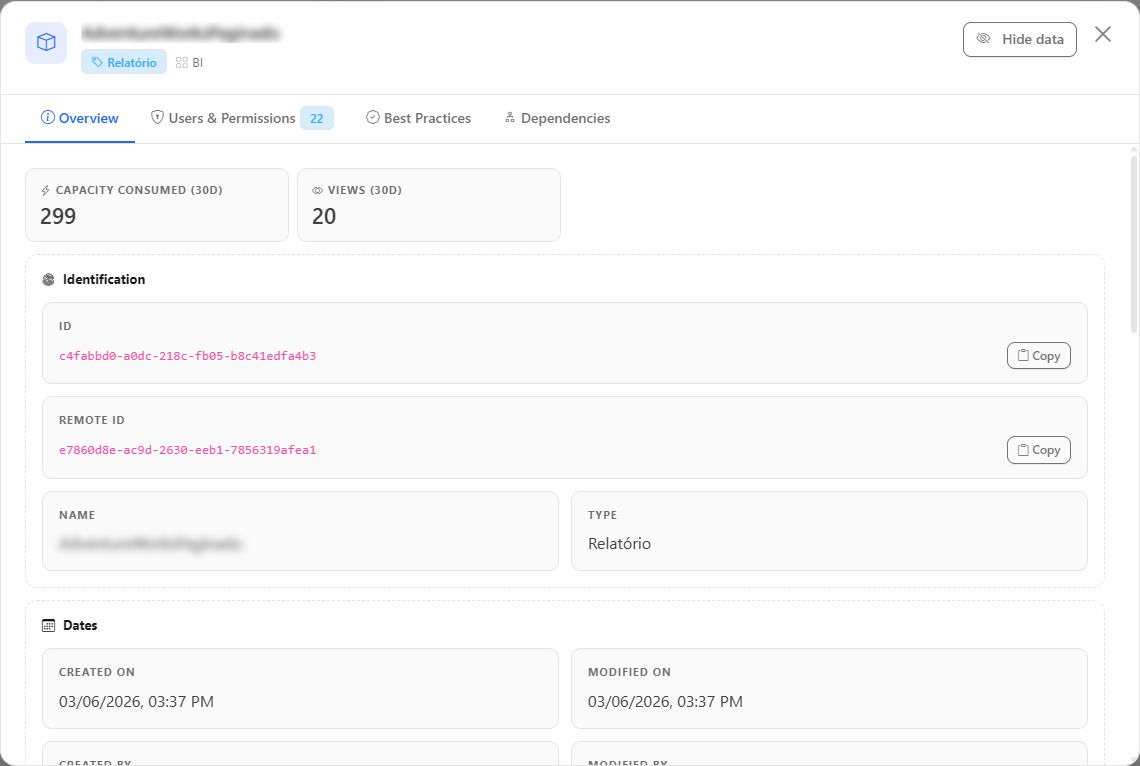Screen dimensions: 1140x766
Task: Open the Dependencies tab
Action: 557,118
